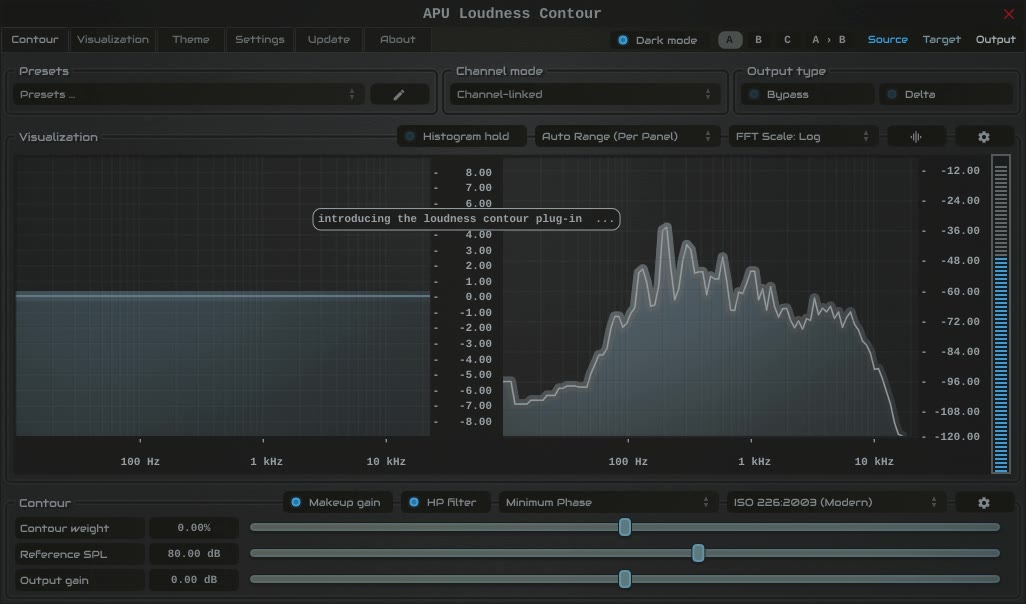This screenshot has height=604, width=1026.
Task: Open the Settings tab
Action: tap(260, 40)
